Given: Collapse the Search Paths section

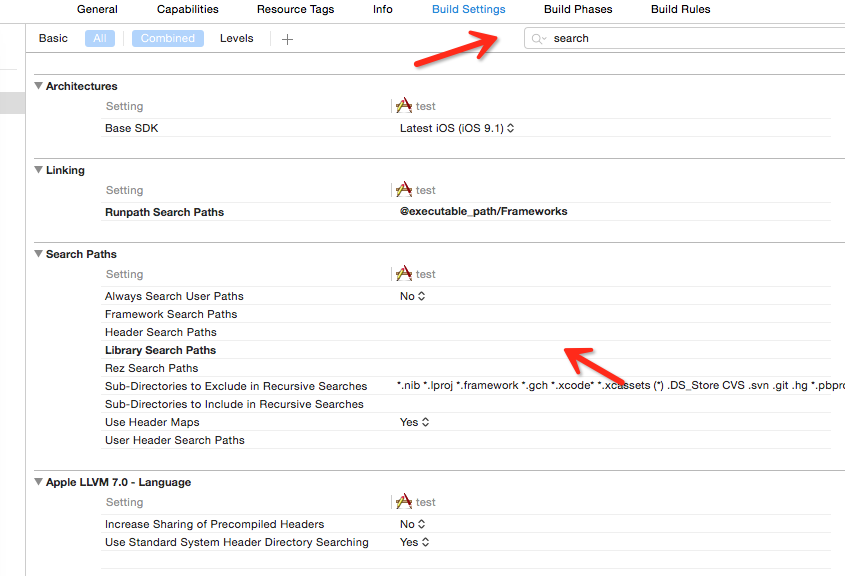Looking at the screenshot, I should (38, 254).
